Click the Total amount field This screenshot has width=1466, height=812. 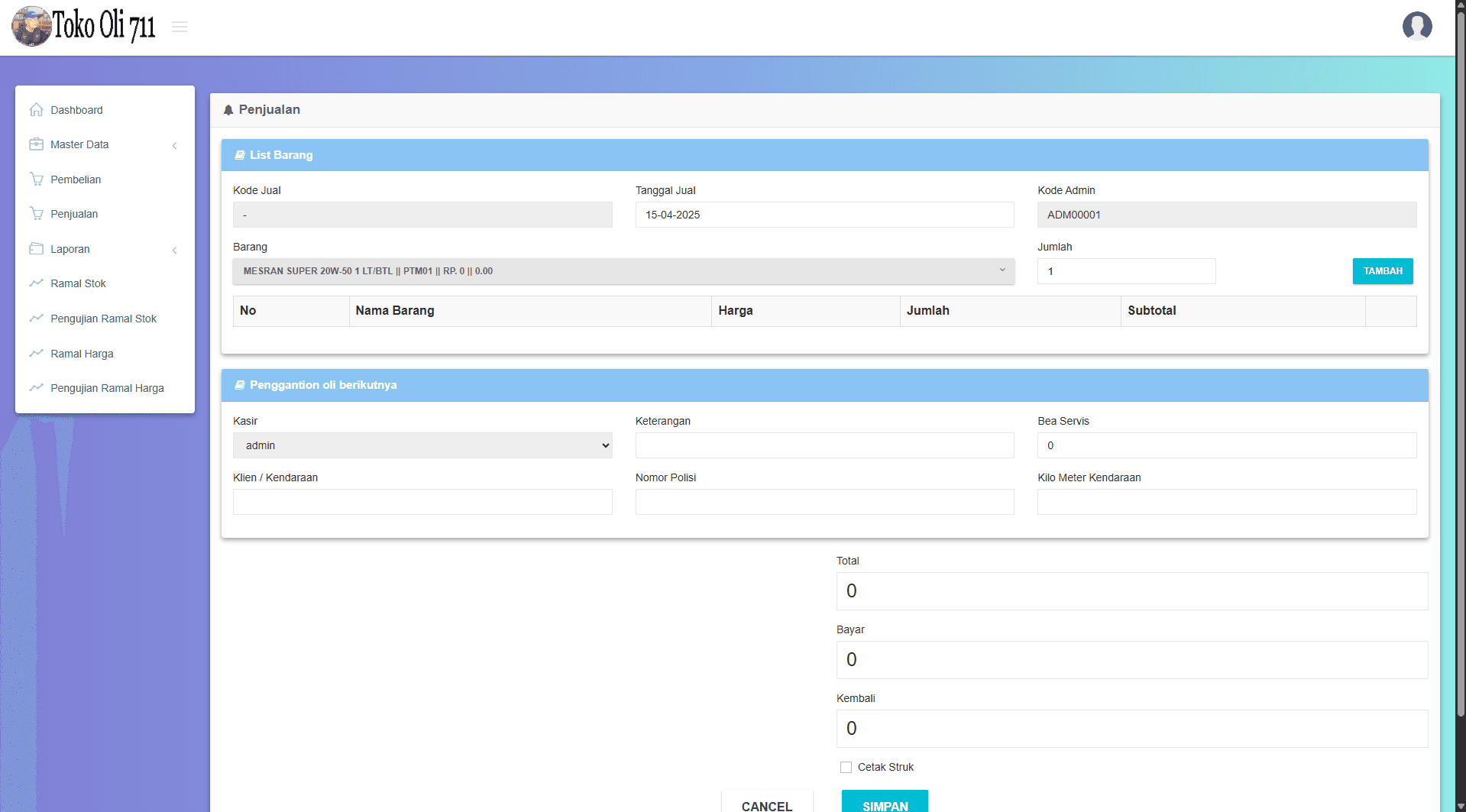coord(1132,591)
